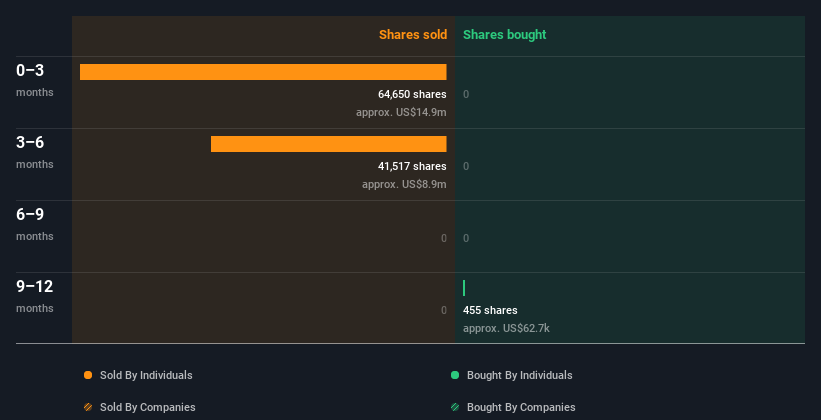Click the 64,650 shares value label
This screenshot has width=821, height=420.
click(405, 94)
